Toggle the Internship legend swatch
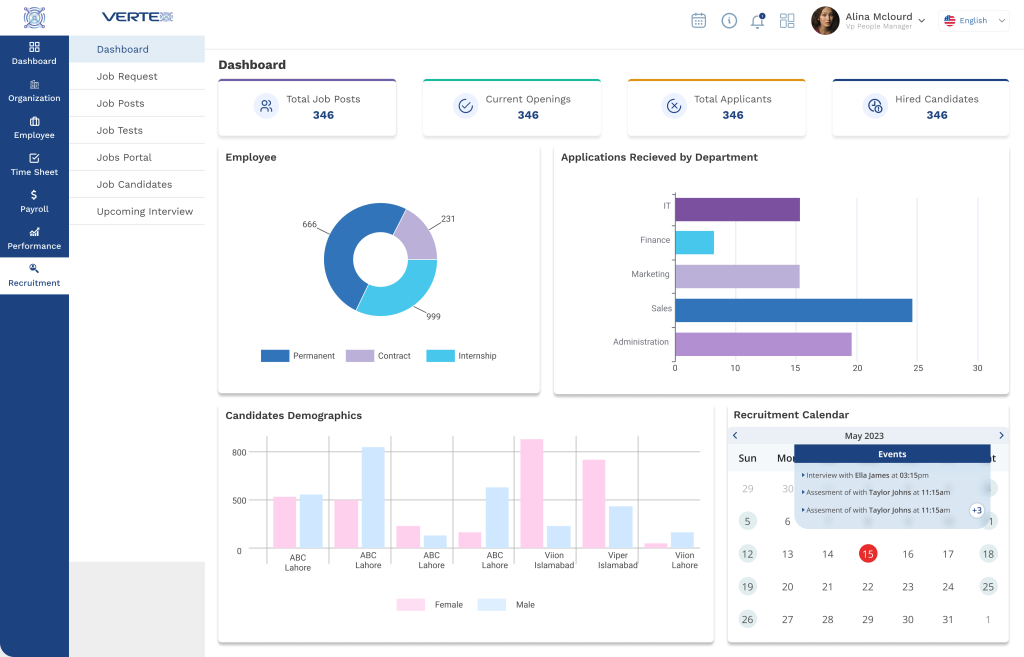 440,356
